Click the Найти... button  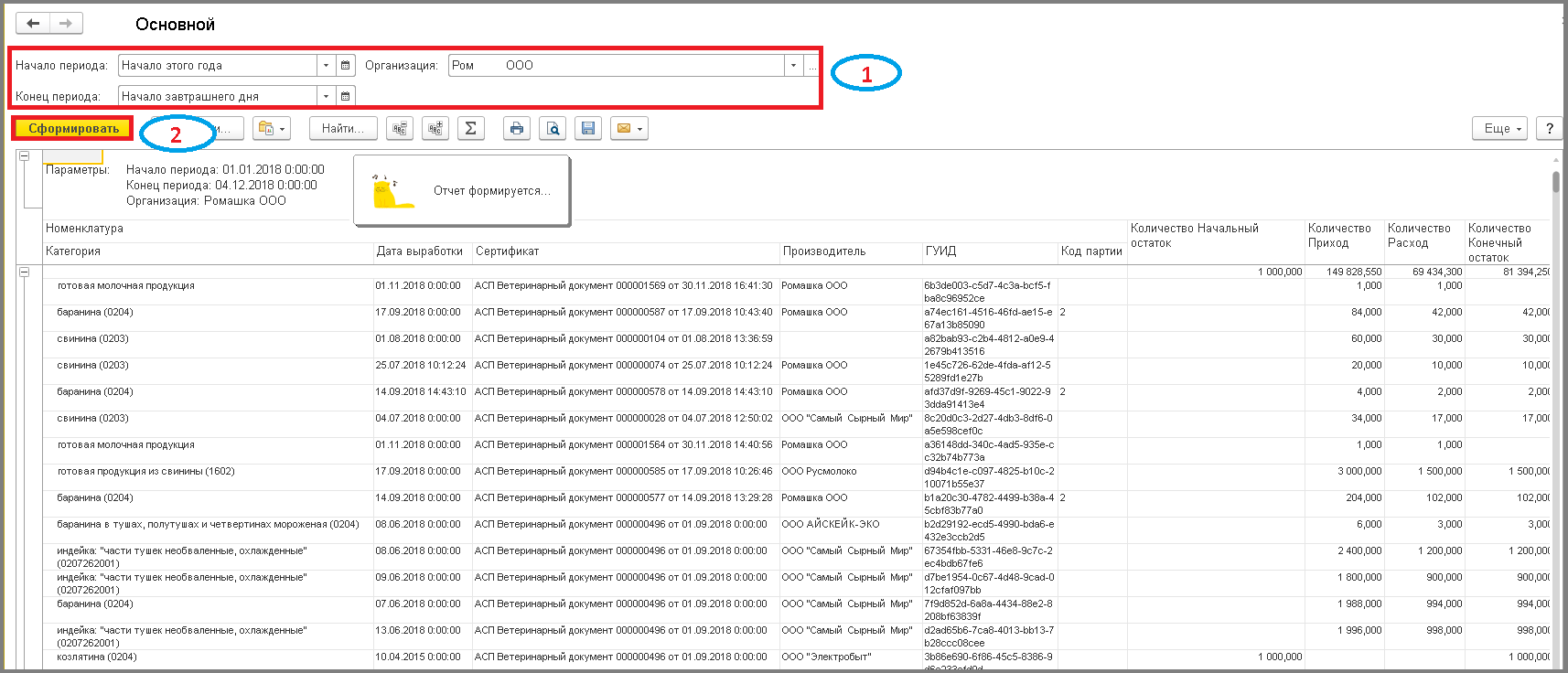343,129
